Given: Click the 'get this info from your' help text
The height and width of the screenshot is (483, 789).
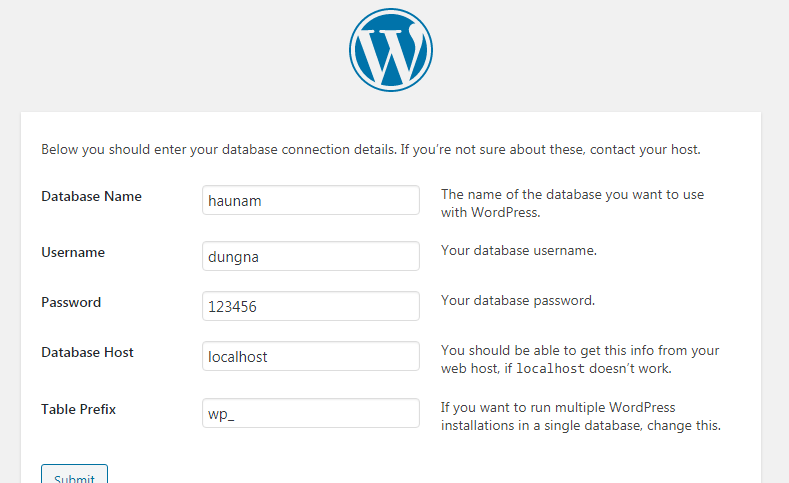Looking at the screenshot, I should click(580, 359).
